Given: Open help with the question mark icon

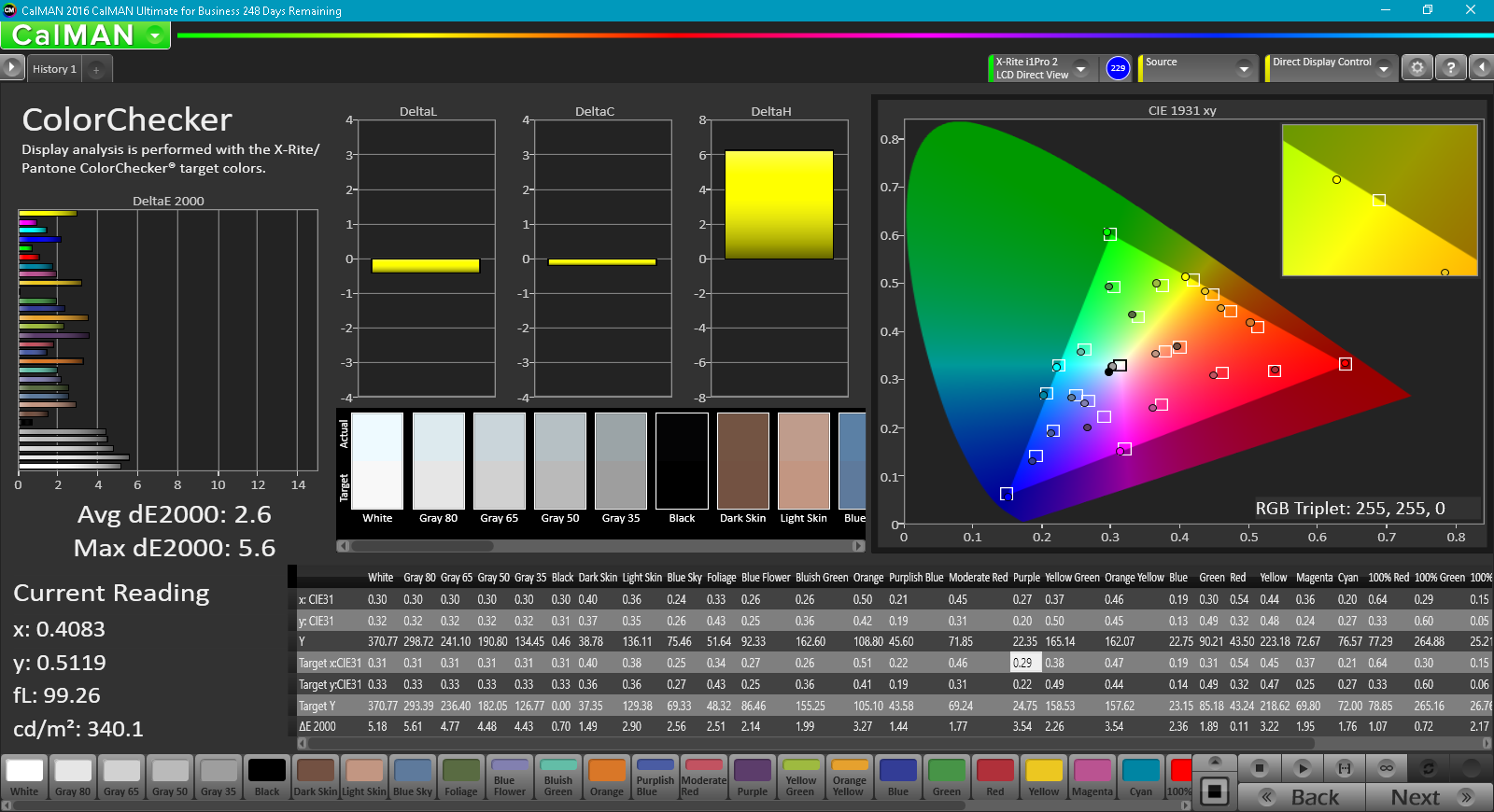Looking at the screenshot, I should [x=1449, y=68].
